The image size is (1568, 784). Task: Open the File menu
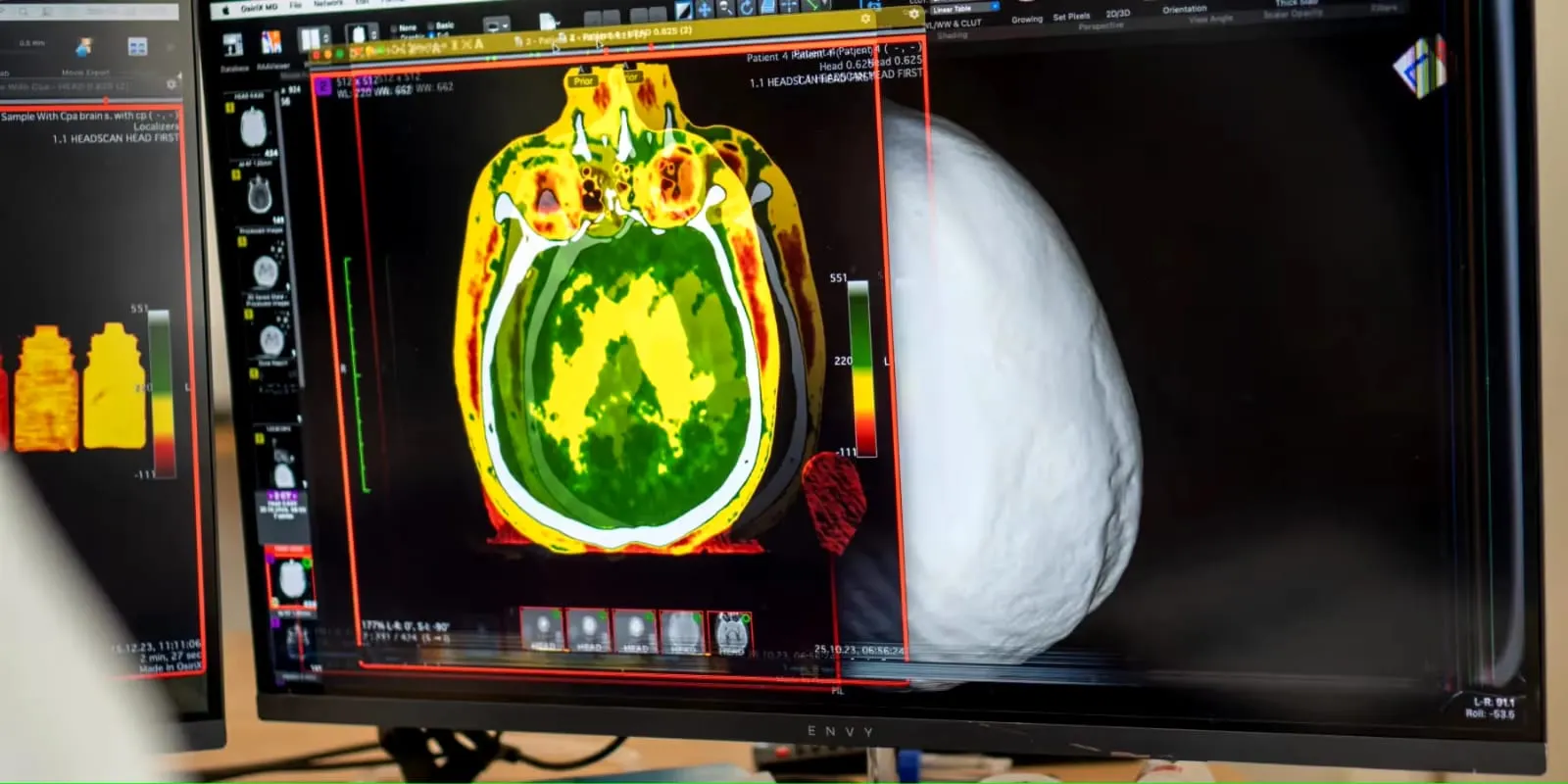point(295,5)
